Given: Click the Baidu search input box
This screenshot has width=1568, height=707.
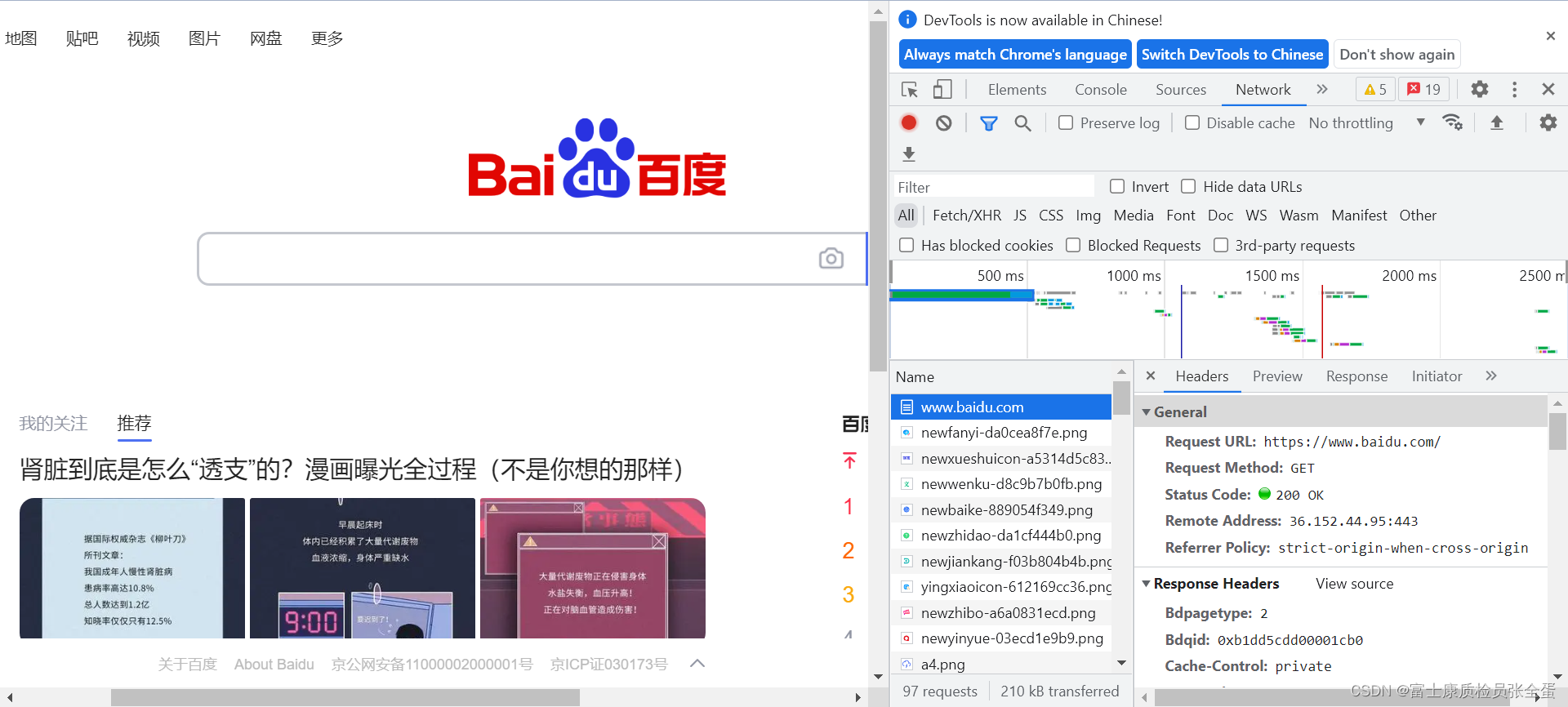Looking at the screenshot, I should pos(532,259).
